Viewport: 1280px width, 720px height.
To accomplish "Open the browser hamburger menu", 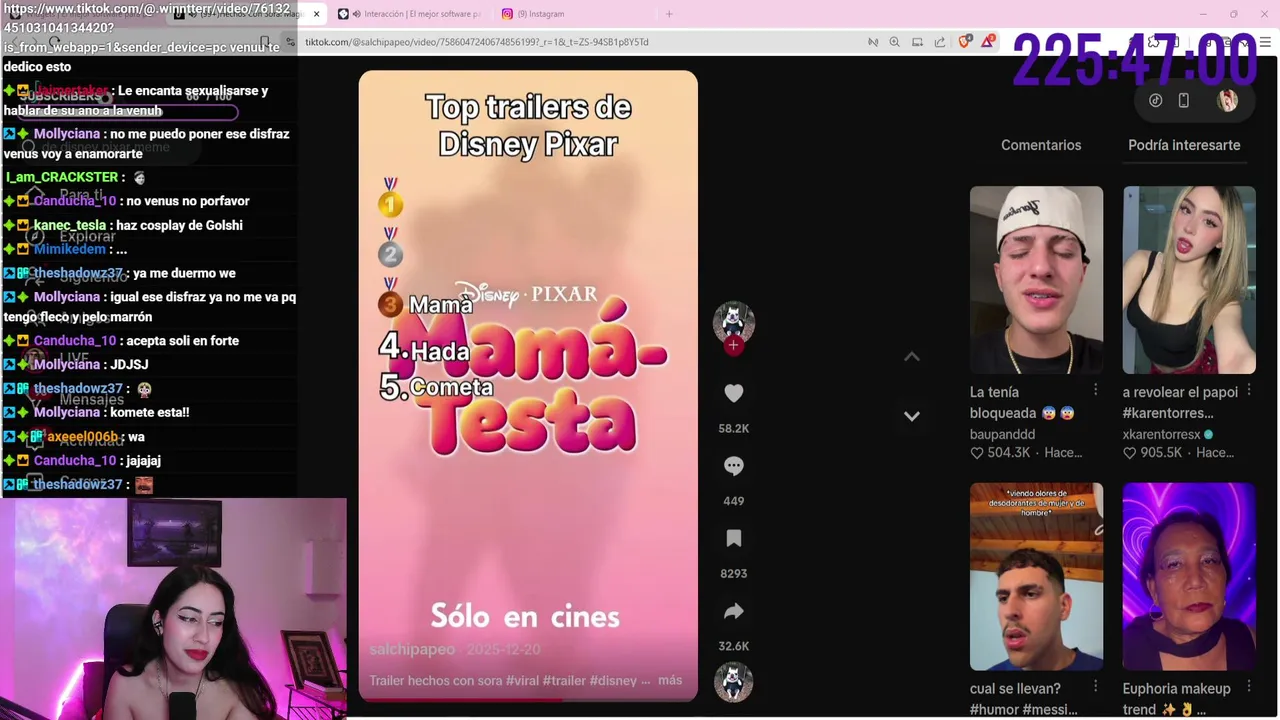I will [x=1265, y=42].
